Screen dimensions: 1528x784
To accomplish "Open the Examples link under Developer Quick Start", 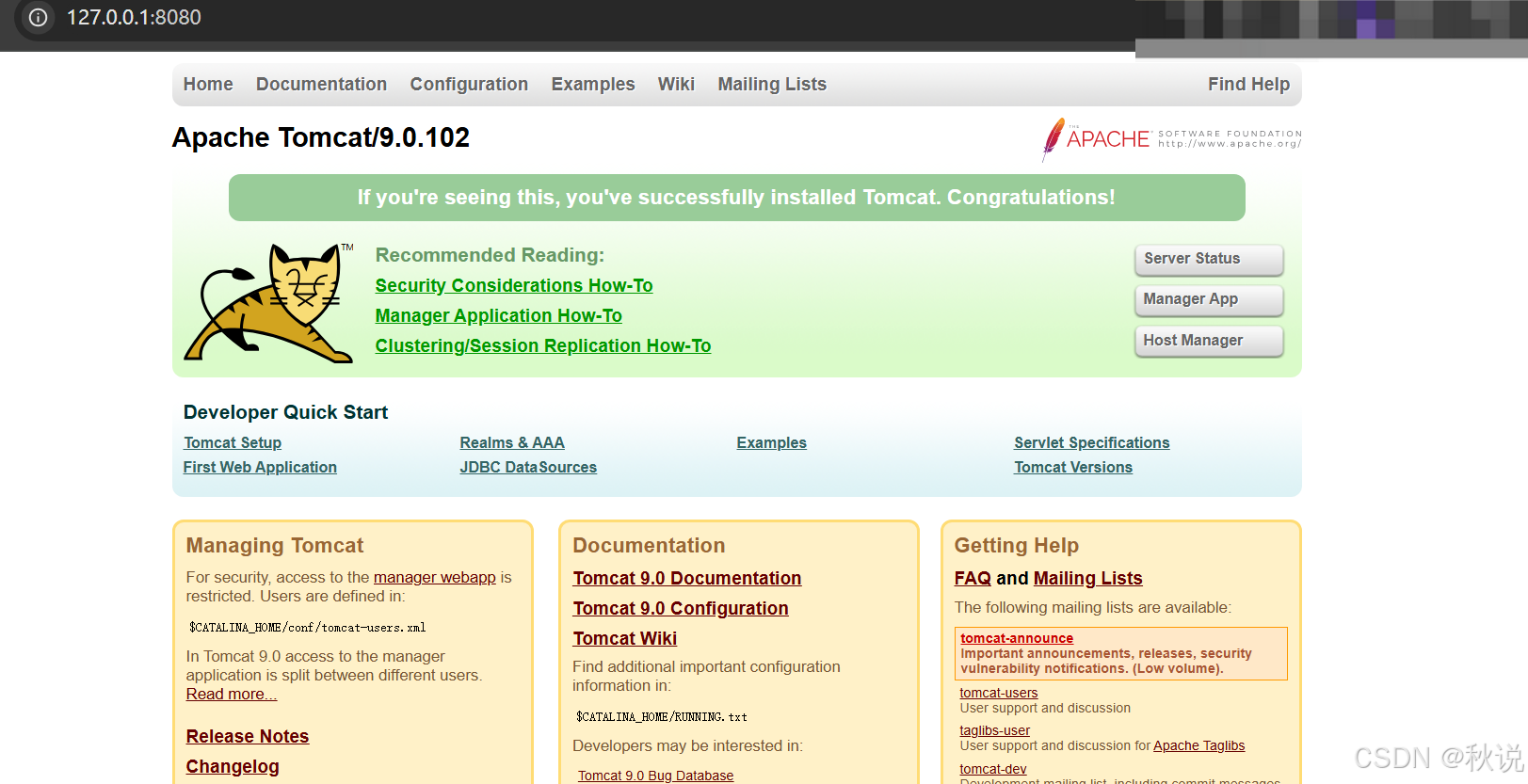I will [771, 442].
